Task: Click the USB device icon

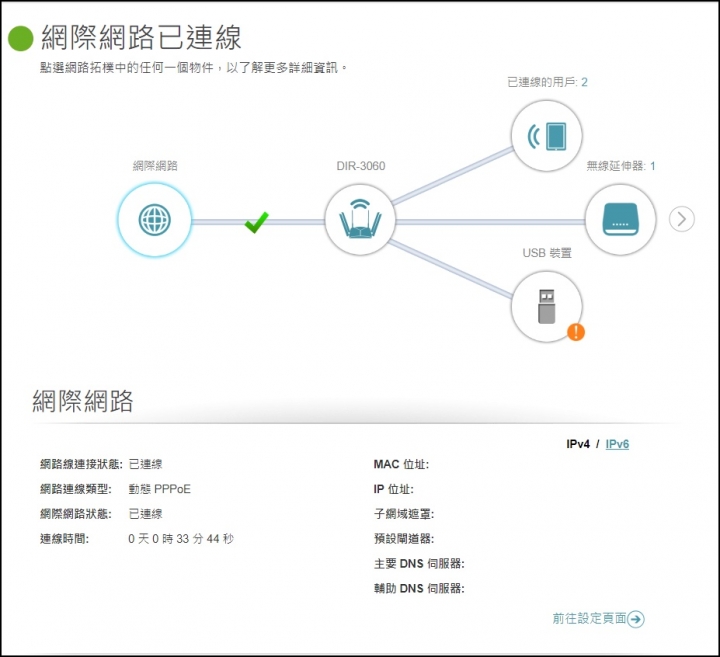Action: click(546, 306)
